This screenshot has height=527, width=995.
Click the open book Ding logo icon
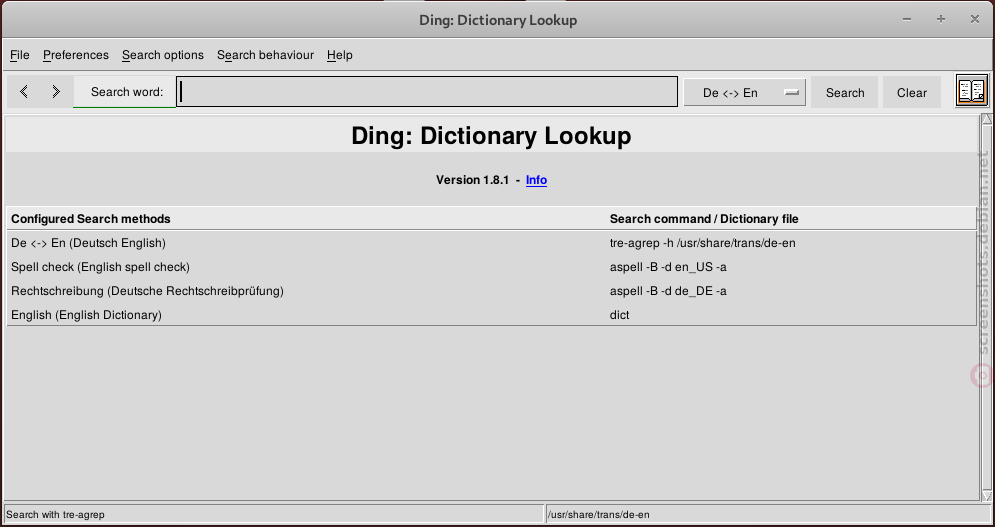(972, 91)
